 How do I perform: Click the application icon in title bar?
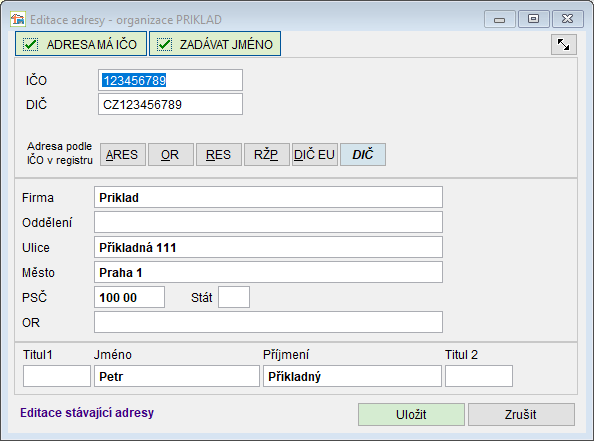[17, 19]
